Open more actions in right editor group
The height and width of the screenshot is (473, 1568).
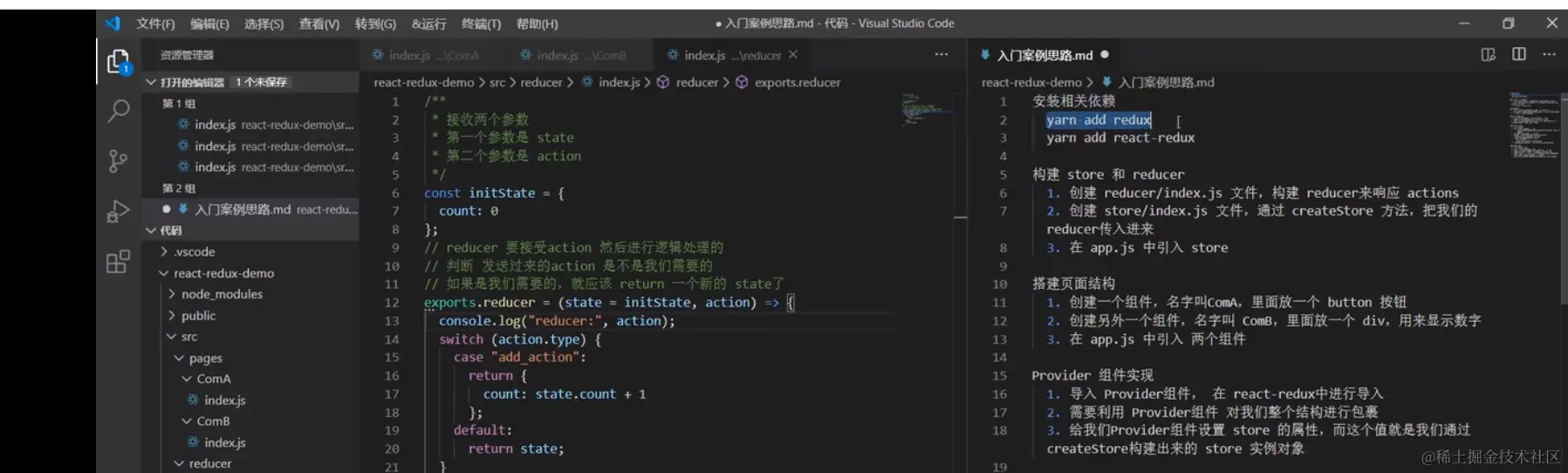pyautogui.click(x=1549, y=54)
